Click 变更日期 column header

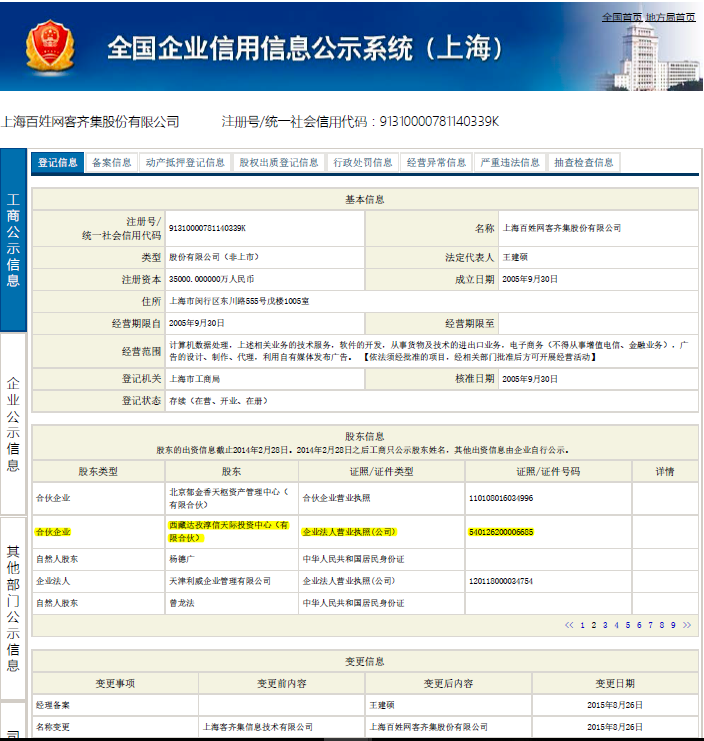615,683
